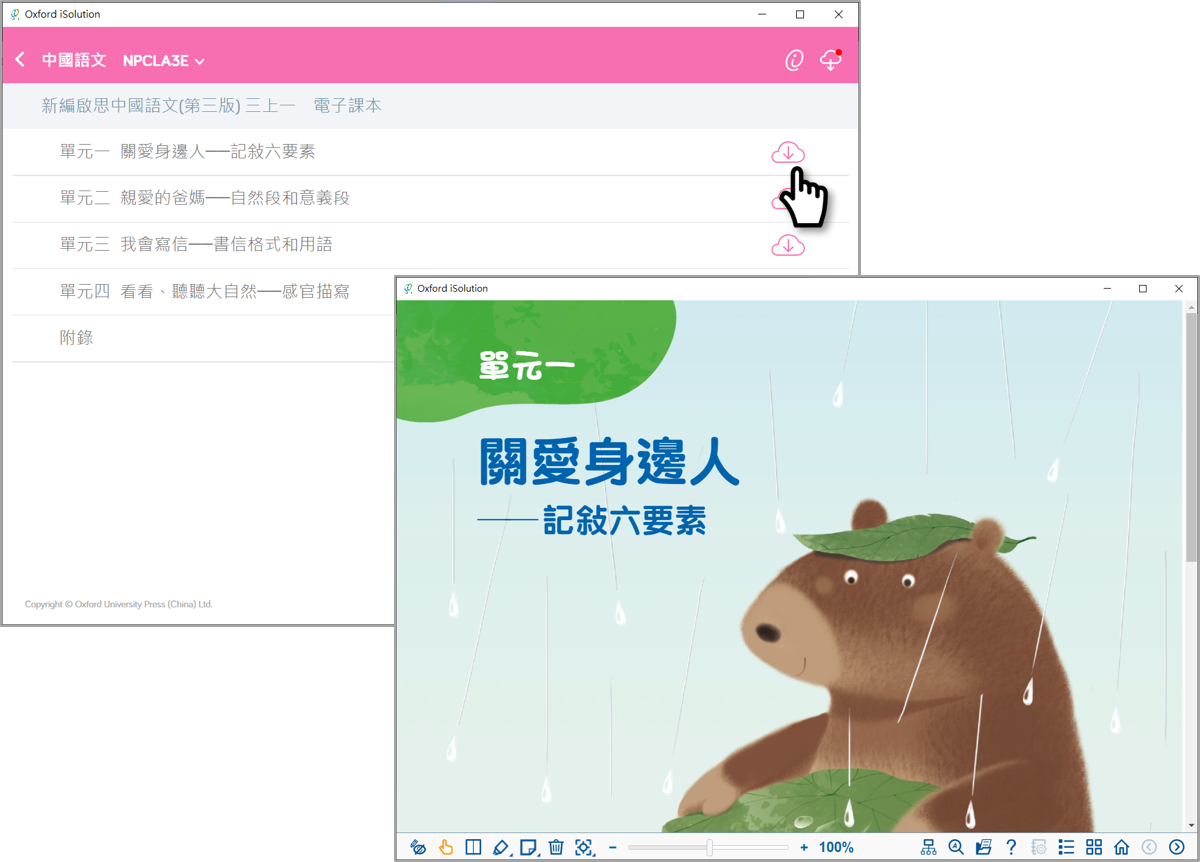Screen dimensions: 1200x862
Task: Maximize the book list Oxford iSolution window
Action: [x=800, y=14]
